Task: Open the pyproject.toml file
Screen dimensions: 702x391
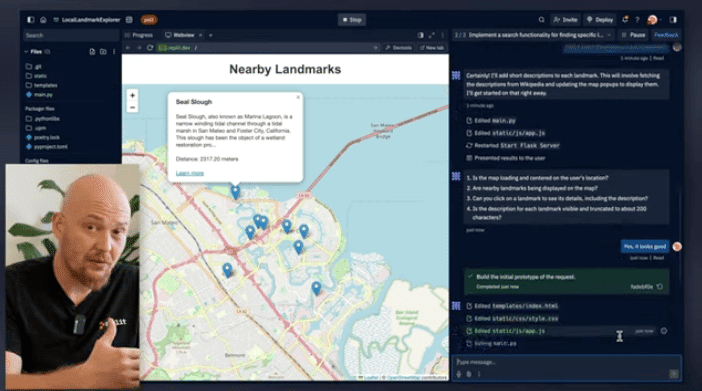Action: click(x=47, y=147)
